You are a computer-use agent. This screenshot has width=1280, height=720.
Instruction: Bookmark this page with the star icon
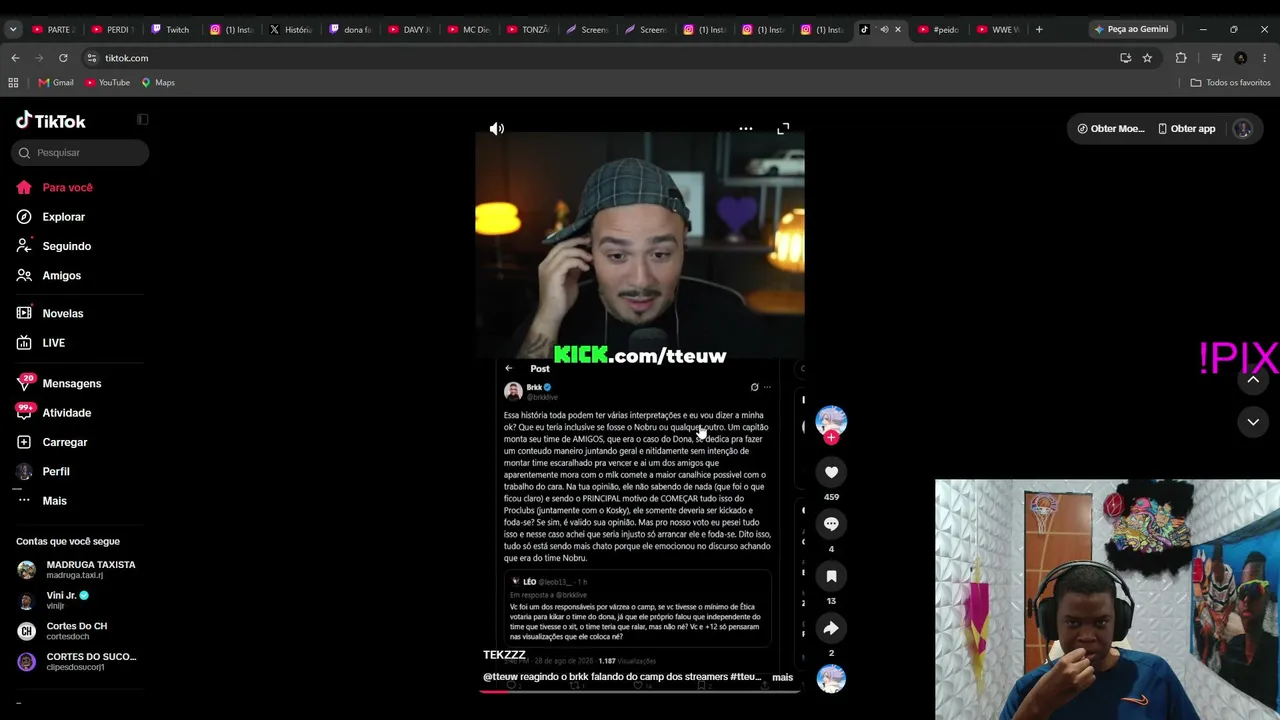click(1147, 58)
